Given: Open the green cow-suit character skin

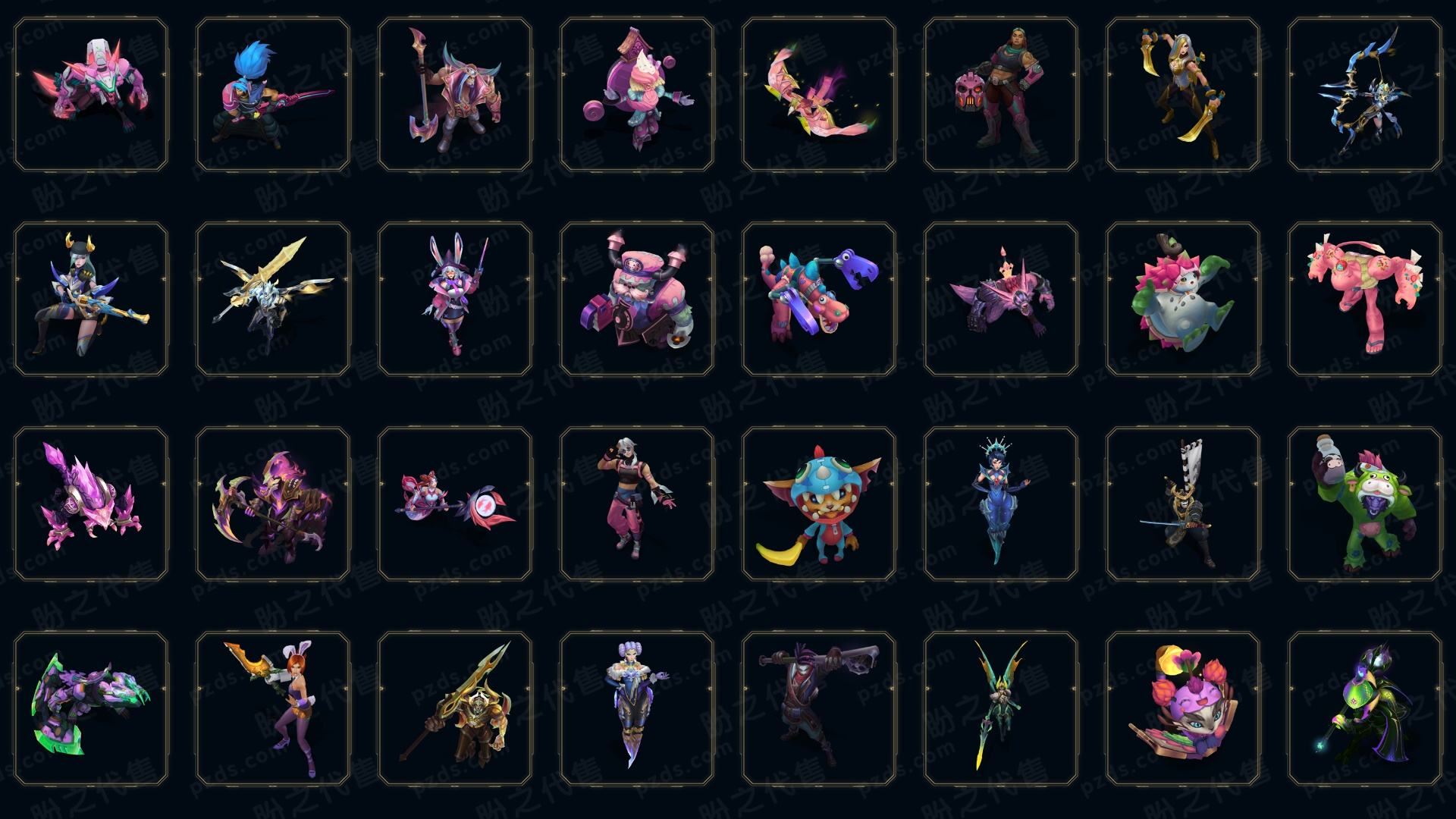Looking at the screenshot, I should [1365, 504].
